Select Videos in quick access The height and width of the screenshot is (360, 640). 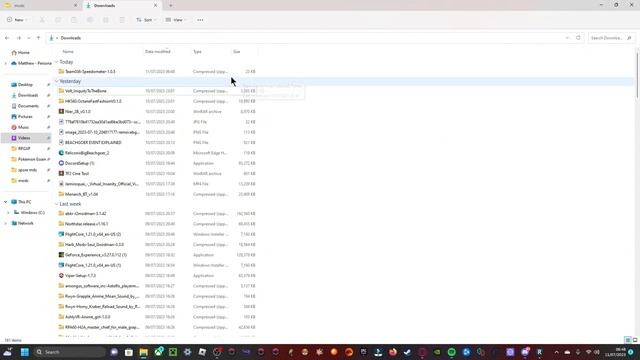[26, 138]
